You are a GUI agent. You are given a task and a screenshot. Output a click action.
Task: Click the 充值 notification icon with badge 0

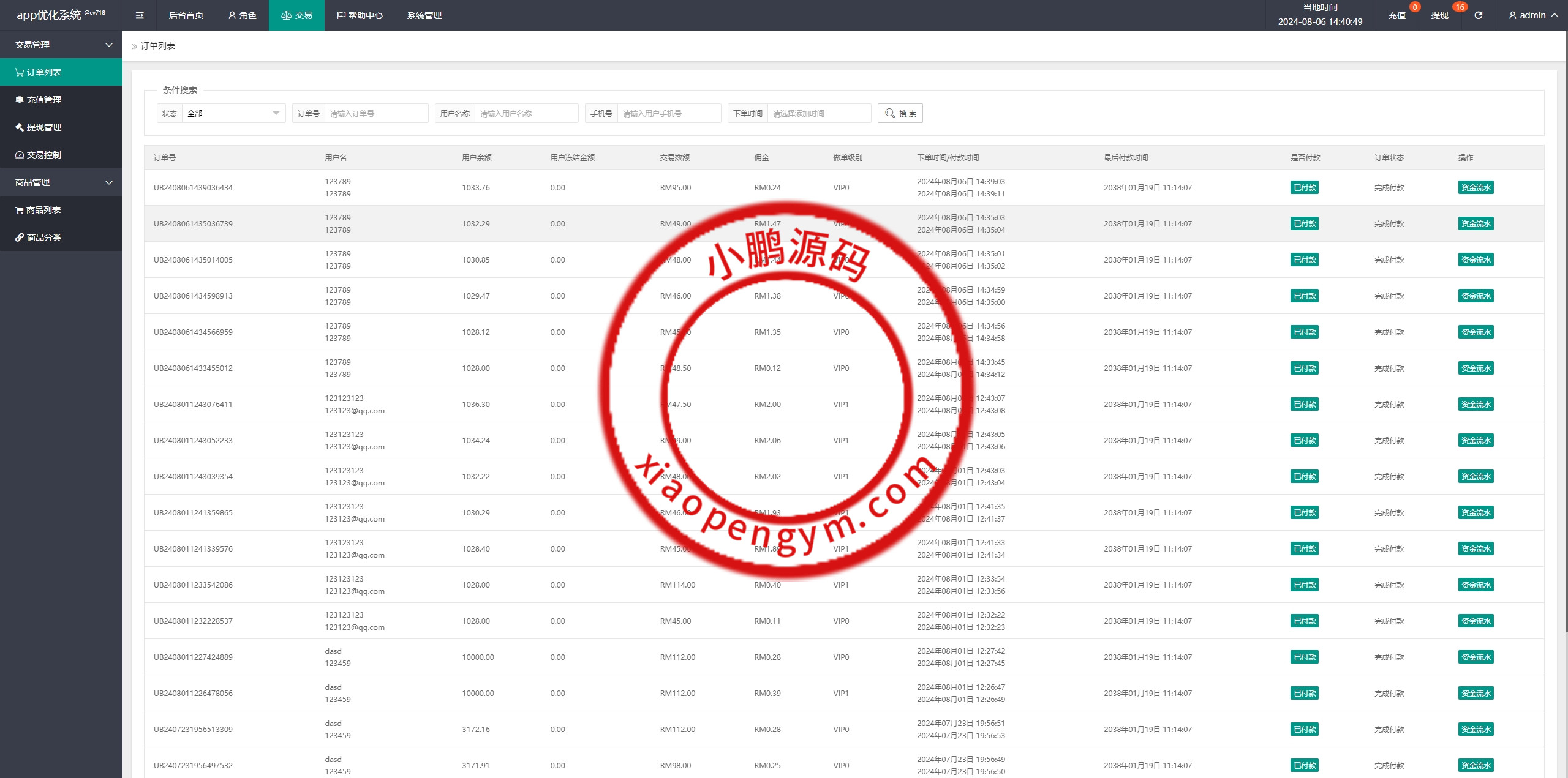pos(1397,15)
